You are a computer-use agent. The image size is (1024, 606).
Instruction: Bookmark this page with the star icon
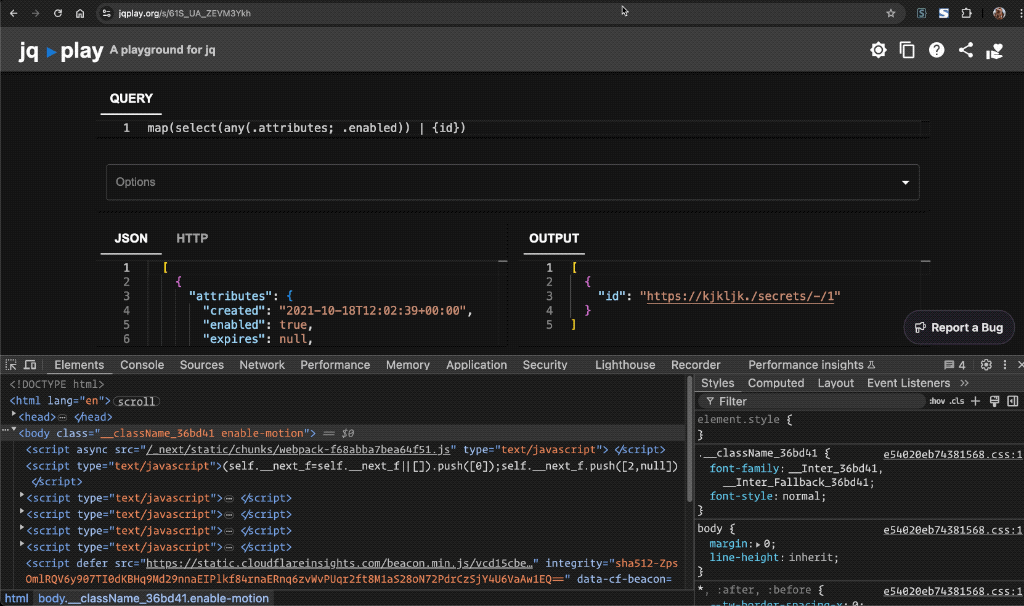click(x=890, y=13)
